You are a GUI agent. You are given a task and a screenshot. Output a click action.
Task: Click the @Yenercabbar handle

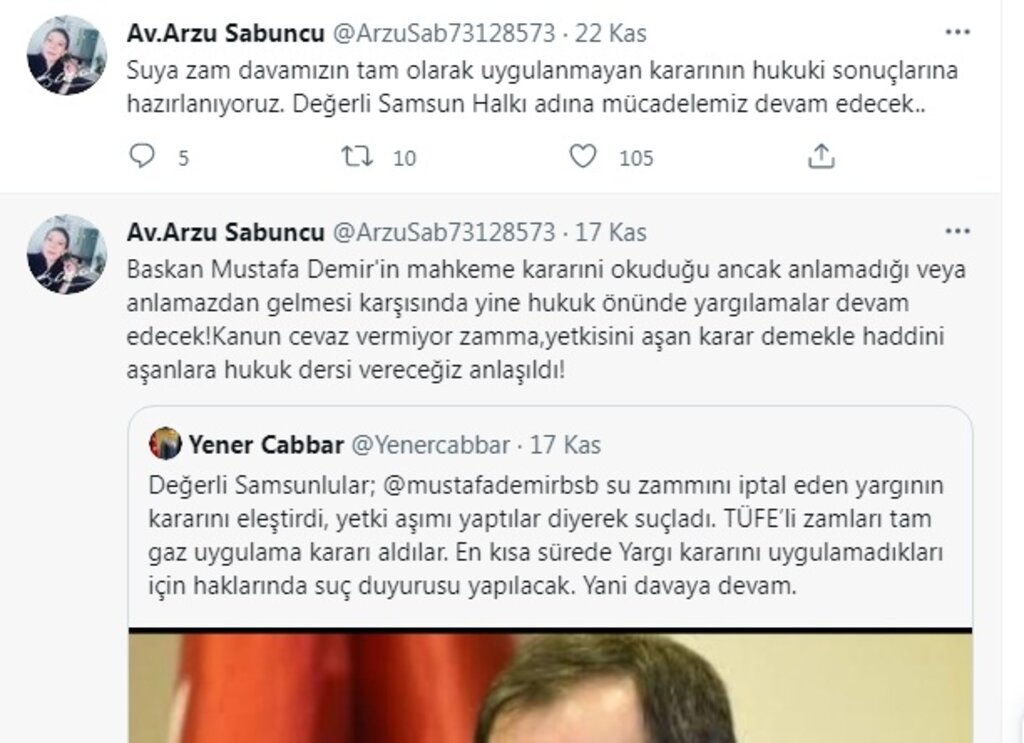point(430,445)
